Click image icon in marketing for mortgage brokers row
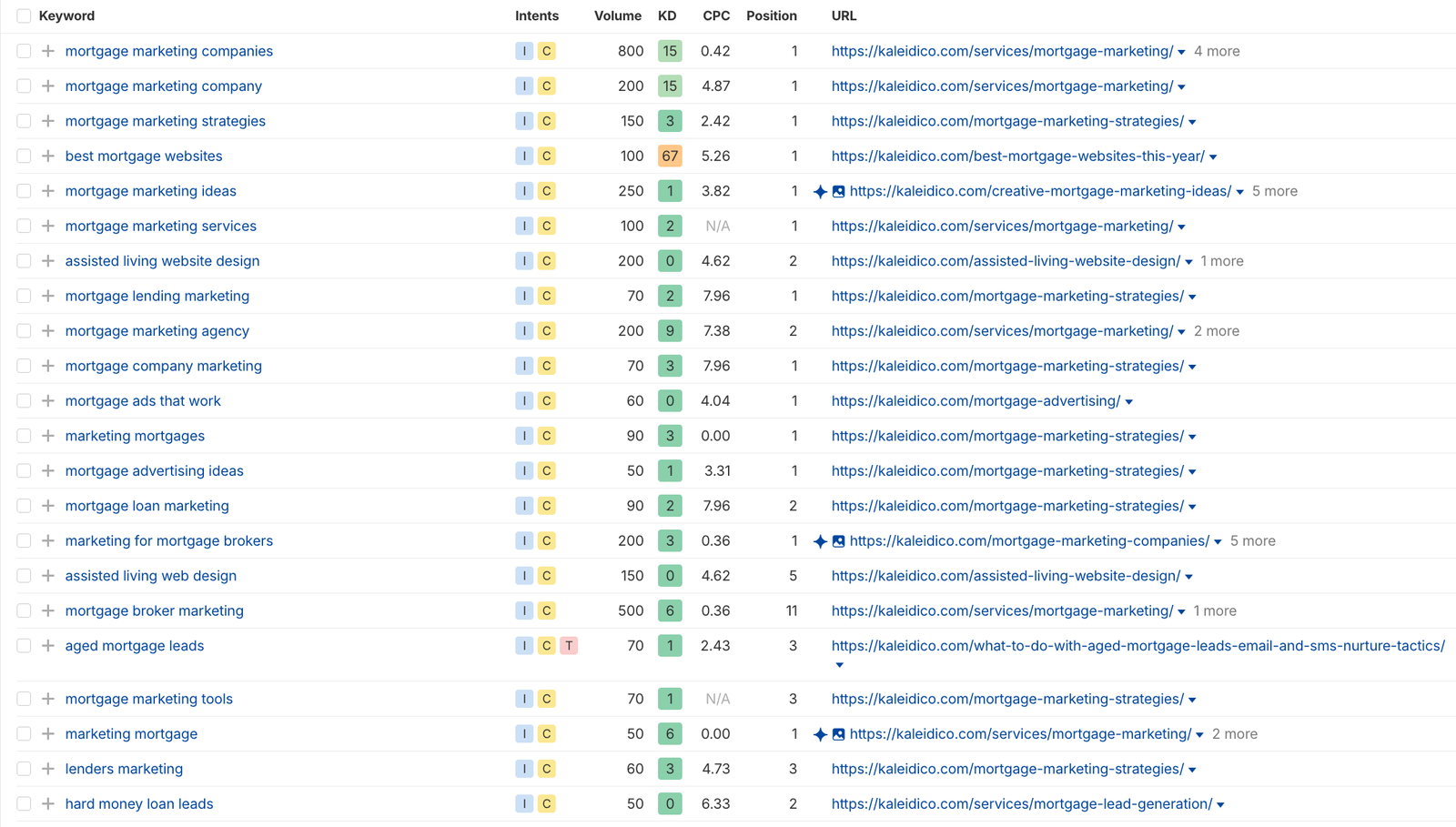This screenshot has width=1456, height=827. (x=838, y=541)
